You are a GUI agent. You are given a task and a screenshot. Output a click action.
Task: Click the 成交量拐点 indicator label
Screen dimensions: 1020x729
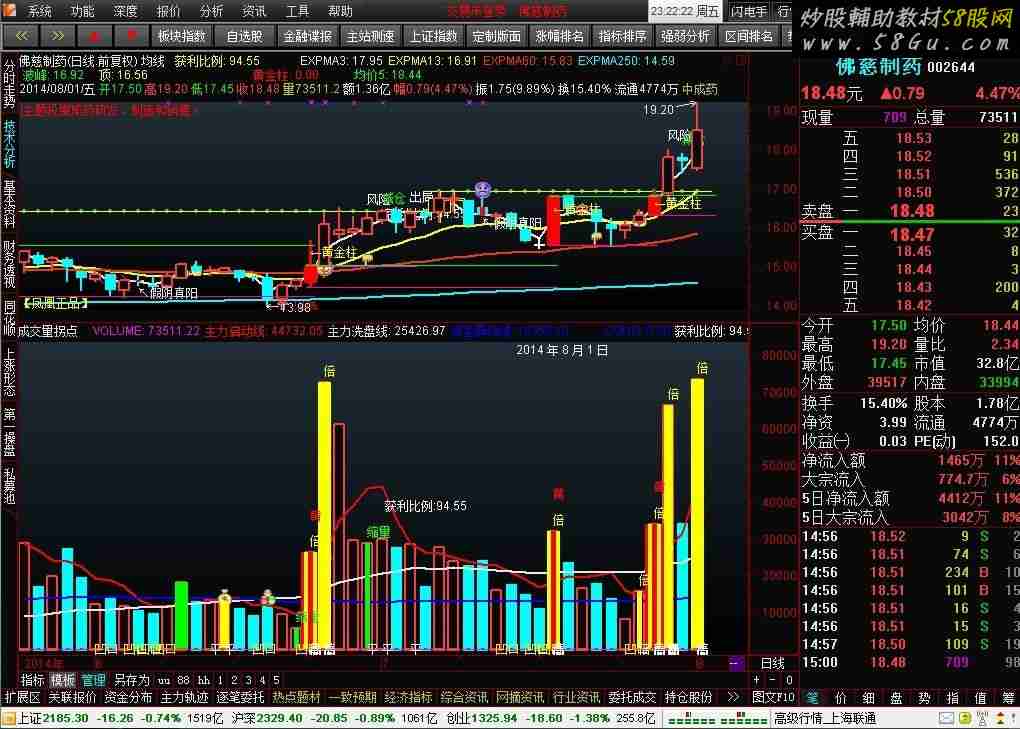tap(47, 331)
